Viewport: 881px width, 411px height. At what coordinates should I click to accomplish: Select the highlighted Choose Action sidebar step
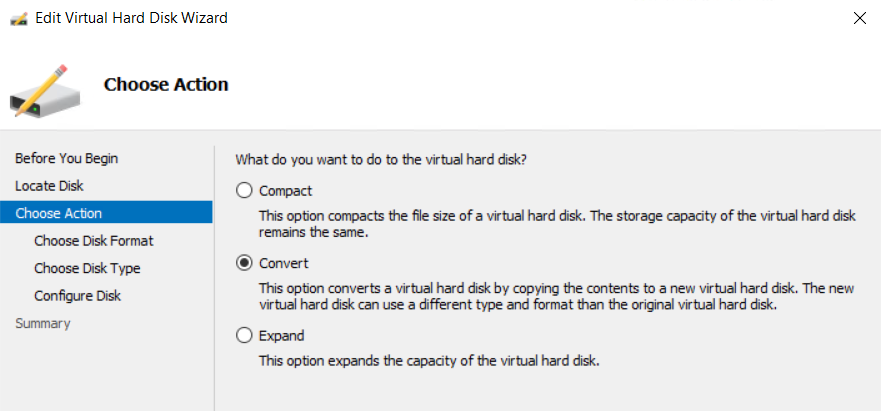(x=106, y=213)
